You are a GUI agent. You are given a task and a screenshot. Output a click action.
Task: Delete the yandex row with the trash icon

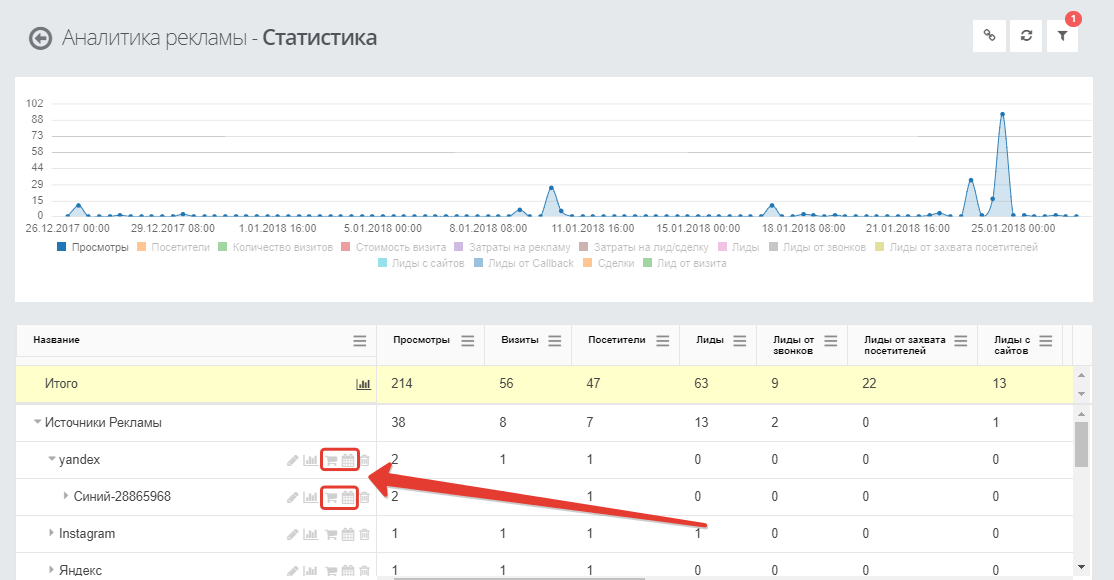click(x=364, y=461)
